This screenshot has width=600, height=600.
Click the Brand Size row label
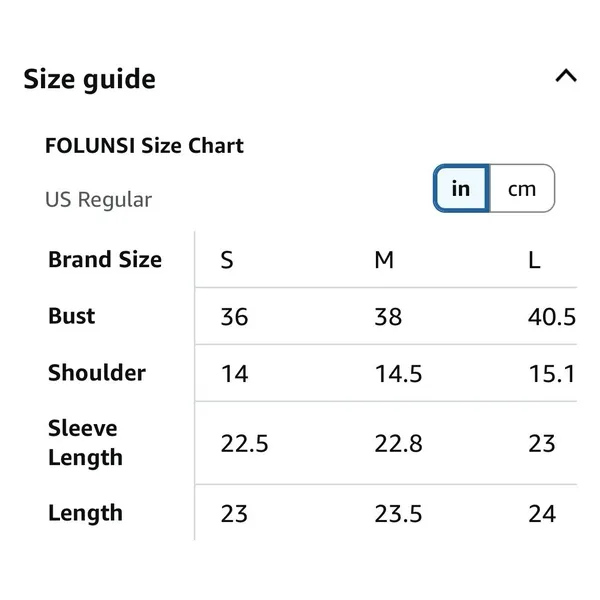tap(105, 259)
